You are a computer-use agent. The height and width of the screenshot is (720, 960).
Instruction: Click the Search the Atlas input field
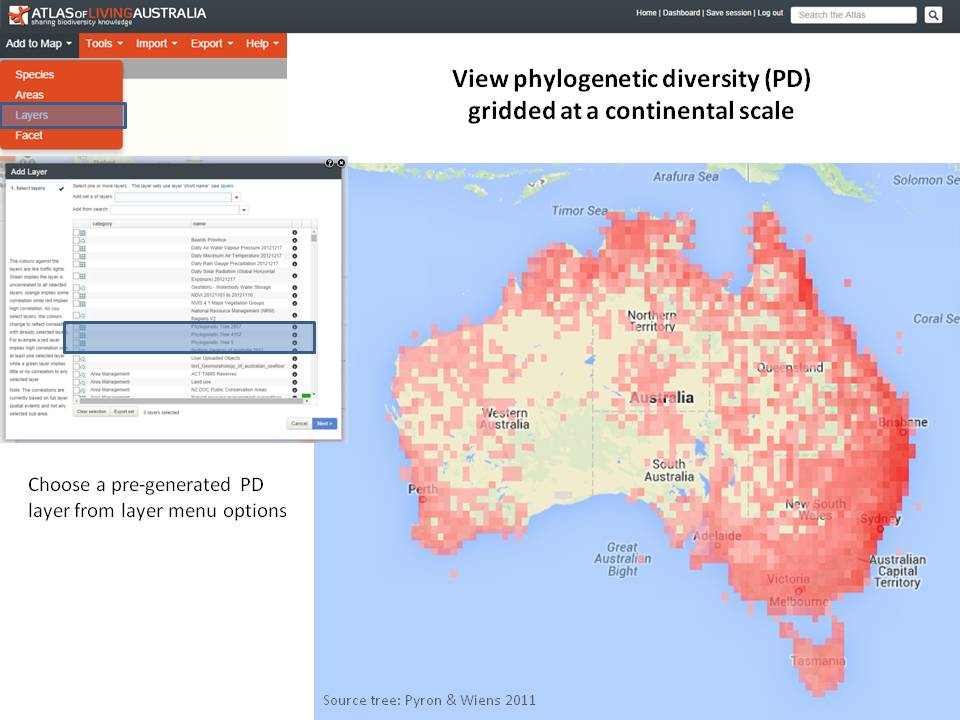[x=853, y=15]
